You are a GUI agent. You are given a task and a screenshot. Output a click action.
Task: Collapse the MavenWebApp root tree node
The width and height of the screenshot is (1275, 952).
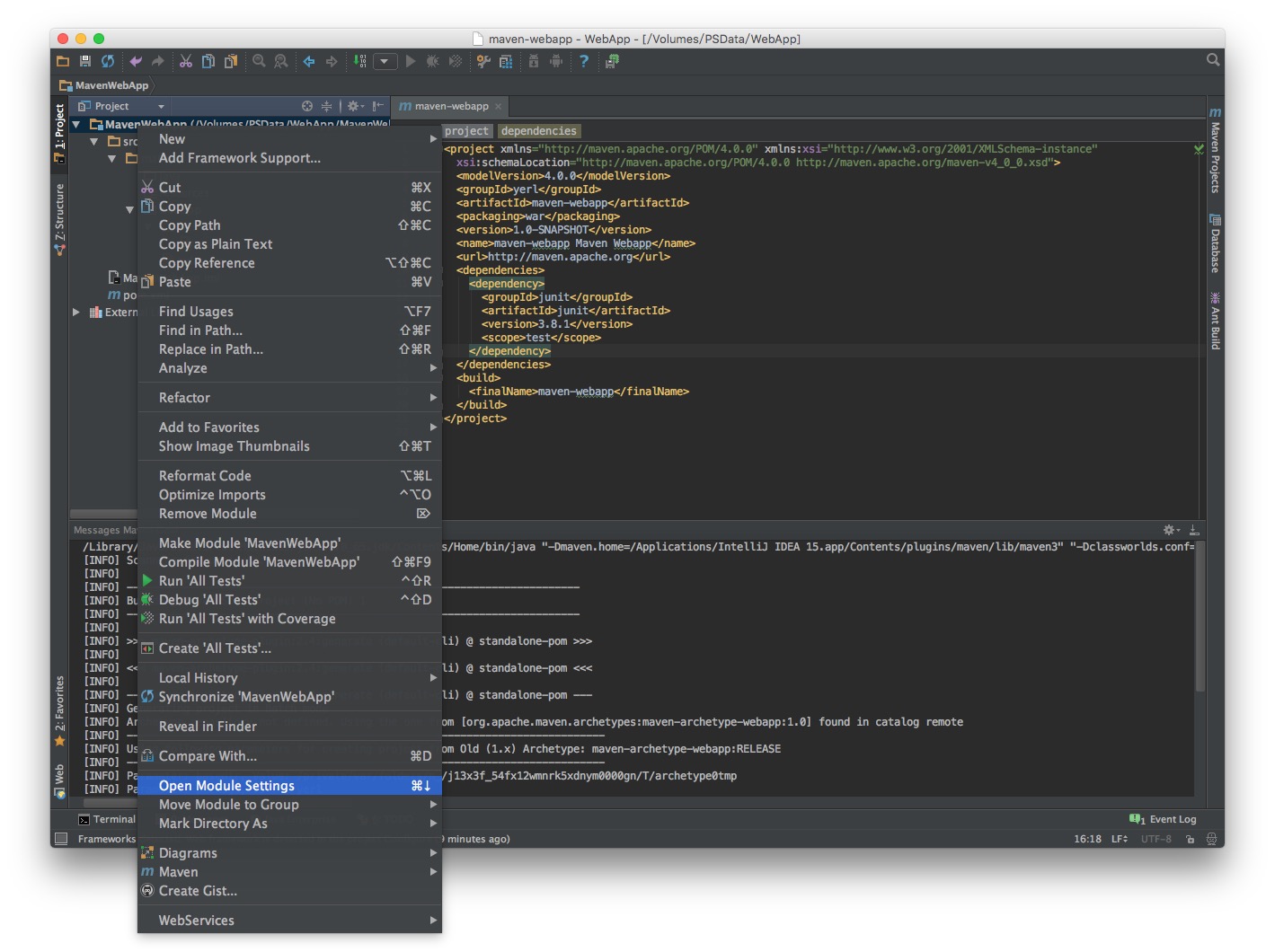pos(77,125)
